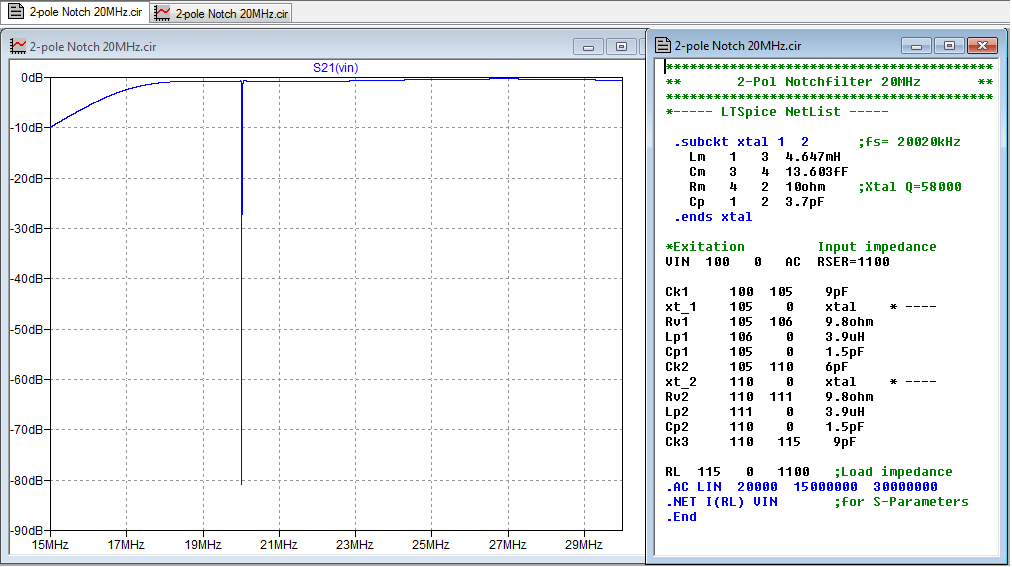
Task: Click the 'LTSpice NetList' comment line
Action: click(777, 112)
